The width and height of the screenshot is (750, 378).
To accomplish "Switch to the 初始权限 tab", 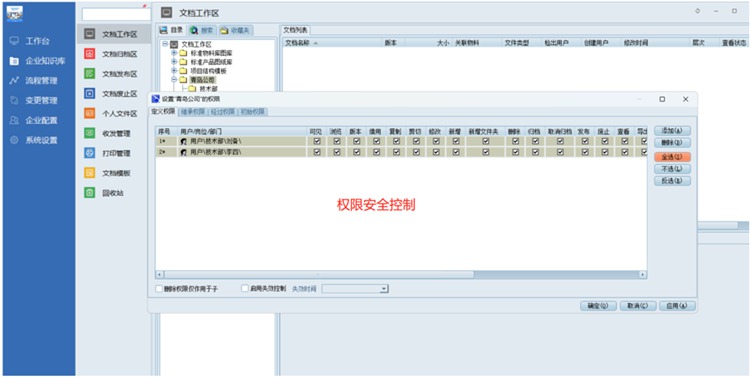I will [x=253, y=112].
